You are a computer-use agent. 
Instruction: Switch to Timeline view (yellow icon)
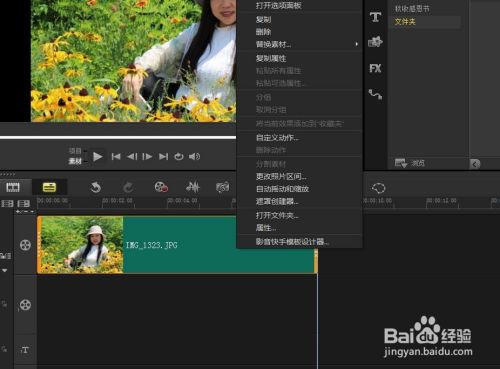pyautogui.click(x=49, y=187)
